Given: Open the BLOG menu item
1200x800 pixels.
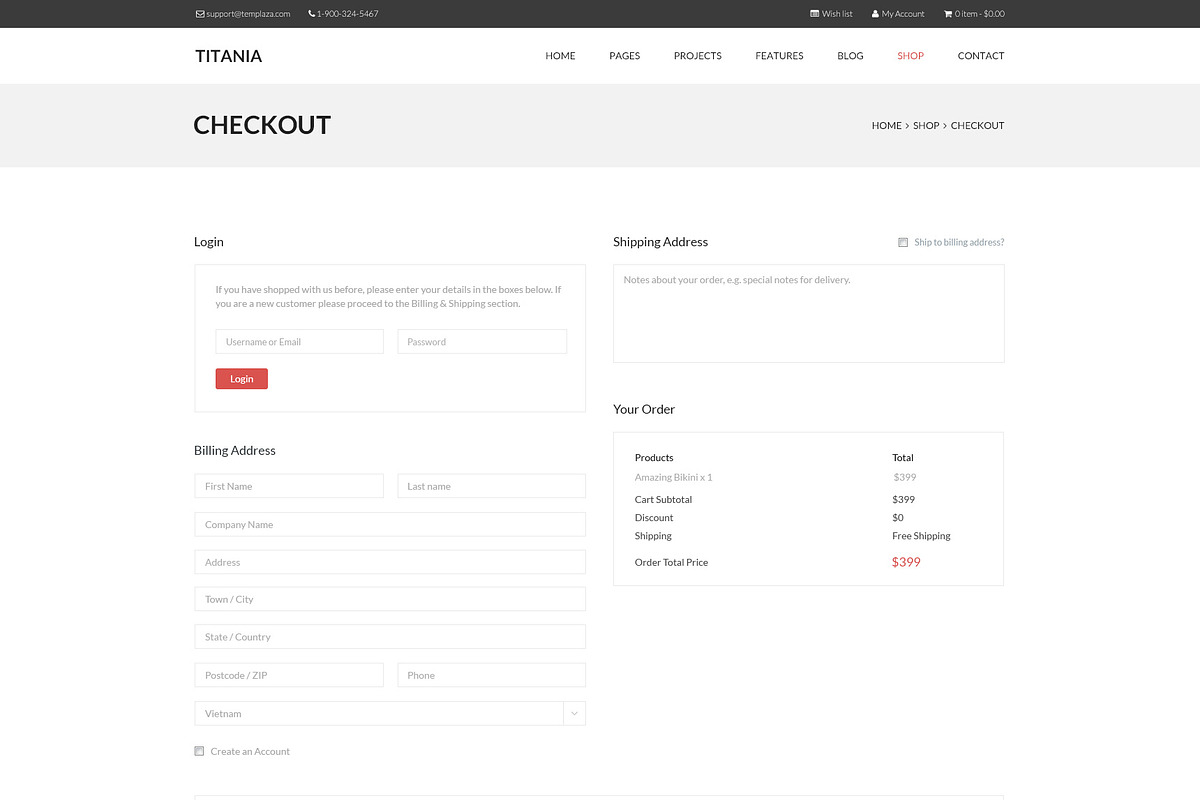Looking at the screenshot, I should pyautogui.click(x=850, y=56).
